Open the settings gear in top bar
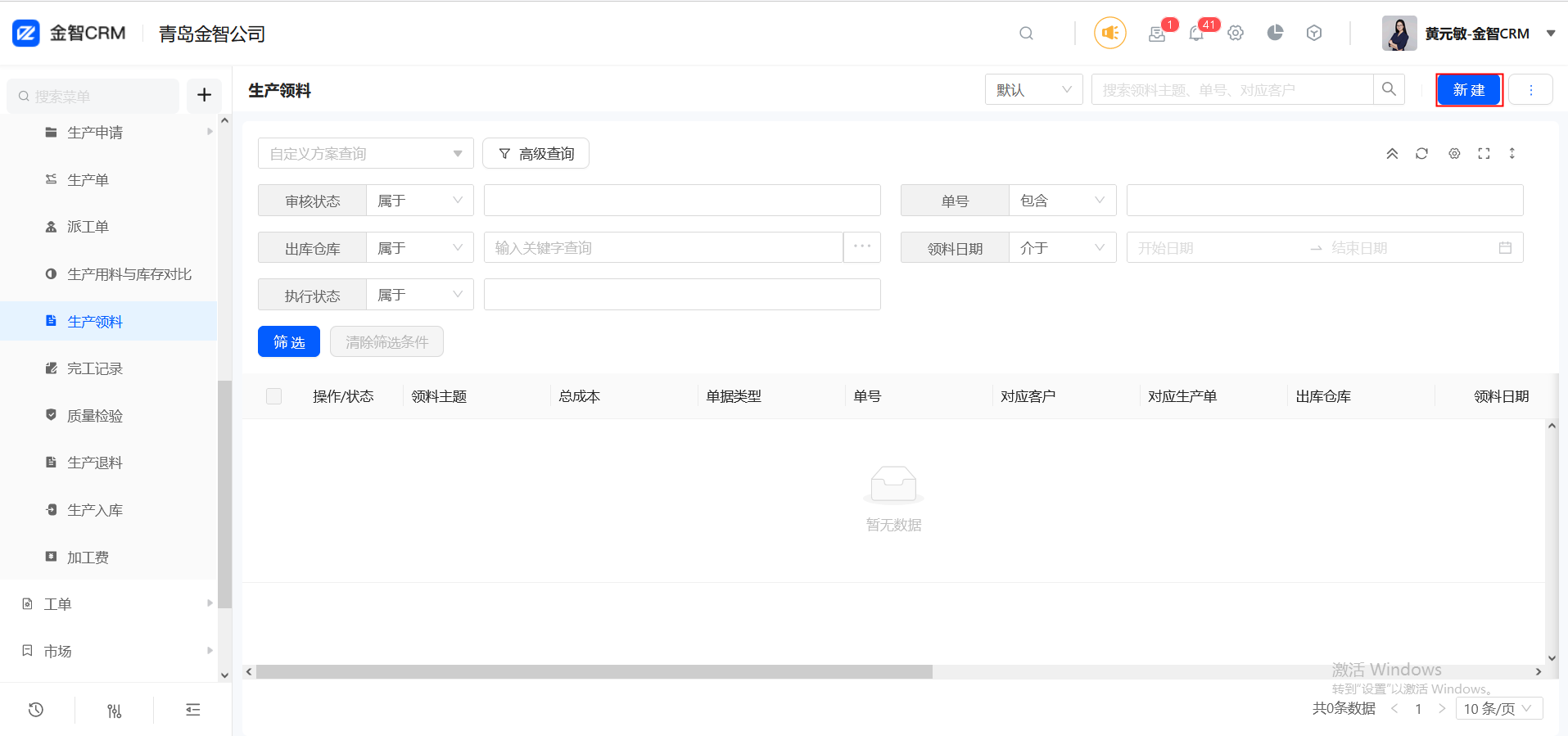 click(x=1236, y=34)
